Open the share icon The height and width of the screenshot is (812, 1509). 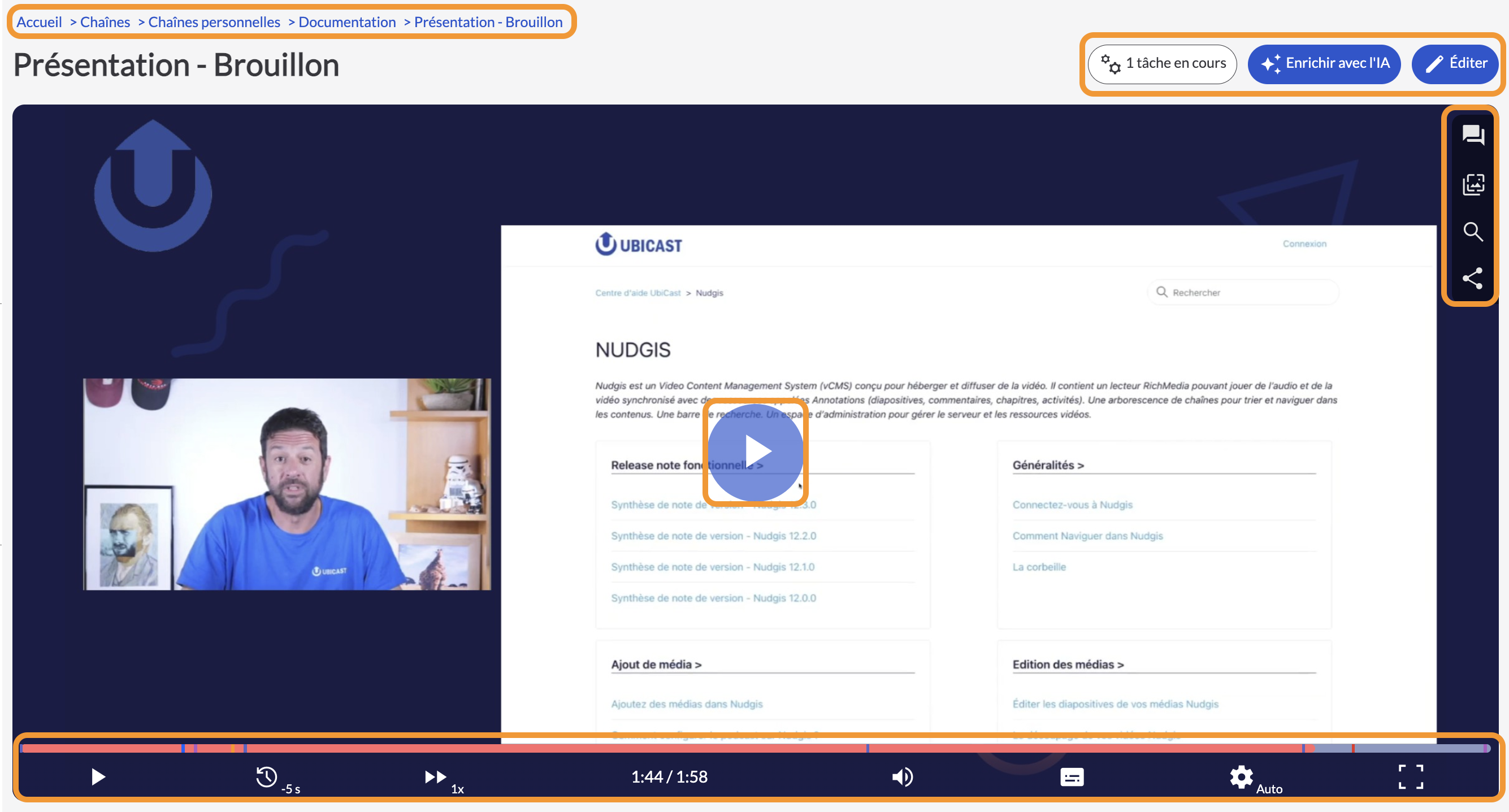pyautogui.click(x=1473, y=278)
